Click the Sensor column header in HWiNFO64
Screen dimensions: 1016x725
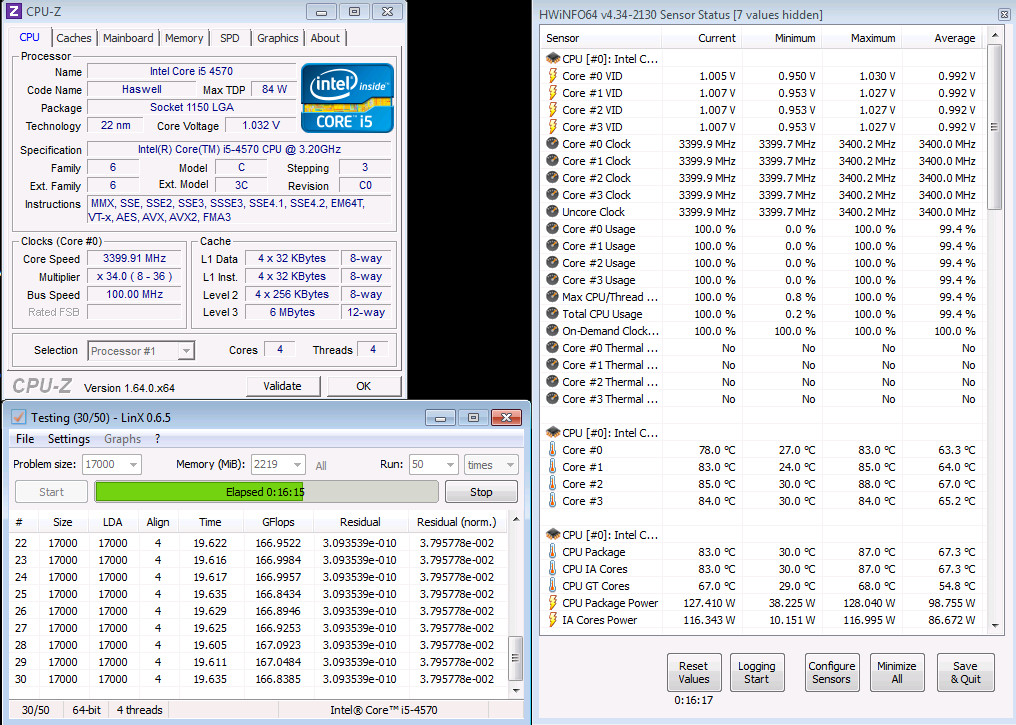coord(603,38)
